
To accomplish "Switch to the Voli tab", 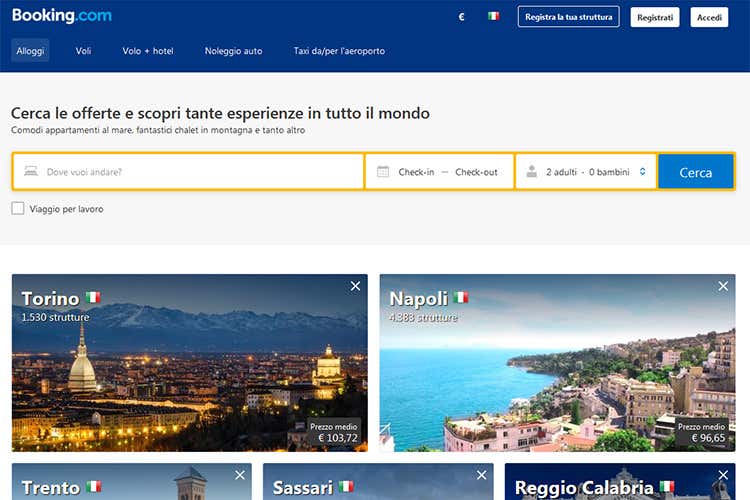I will tap(83, 51).
